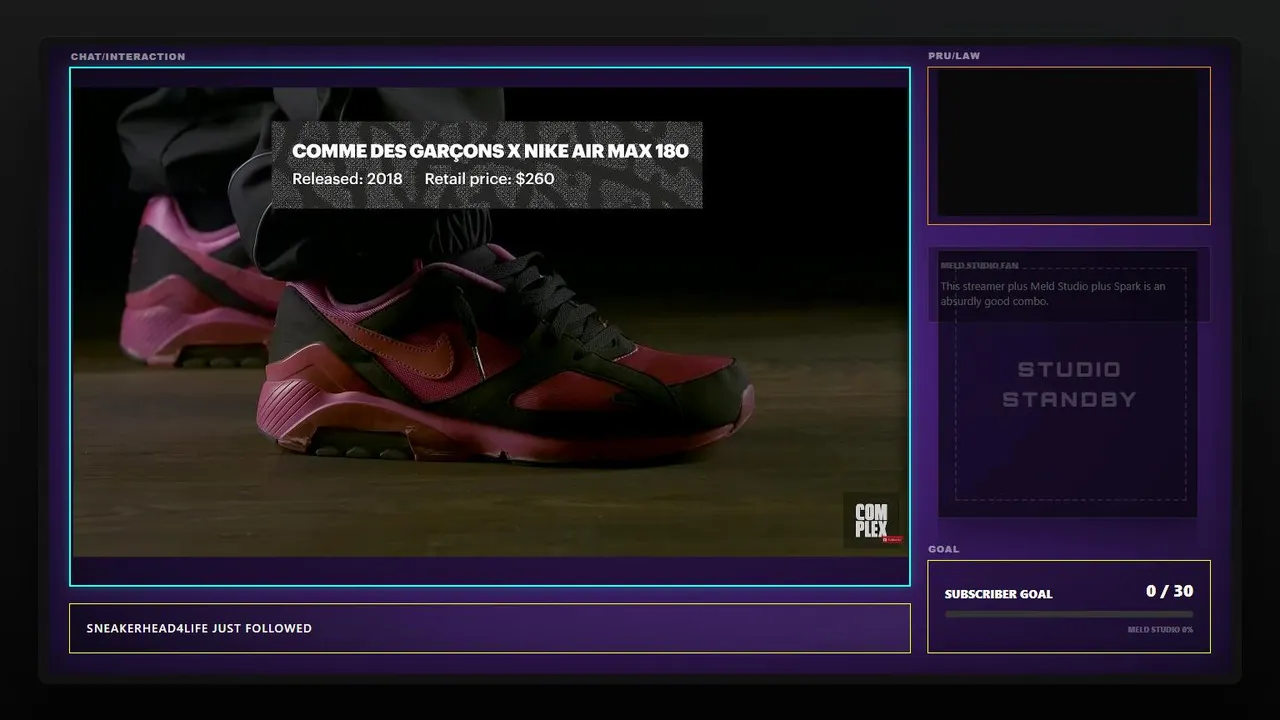The width and height of the screenshot is (1280, 720).
Task: Click the "SUBSCRIBER GOAL" label
Action: coord(998,594)
